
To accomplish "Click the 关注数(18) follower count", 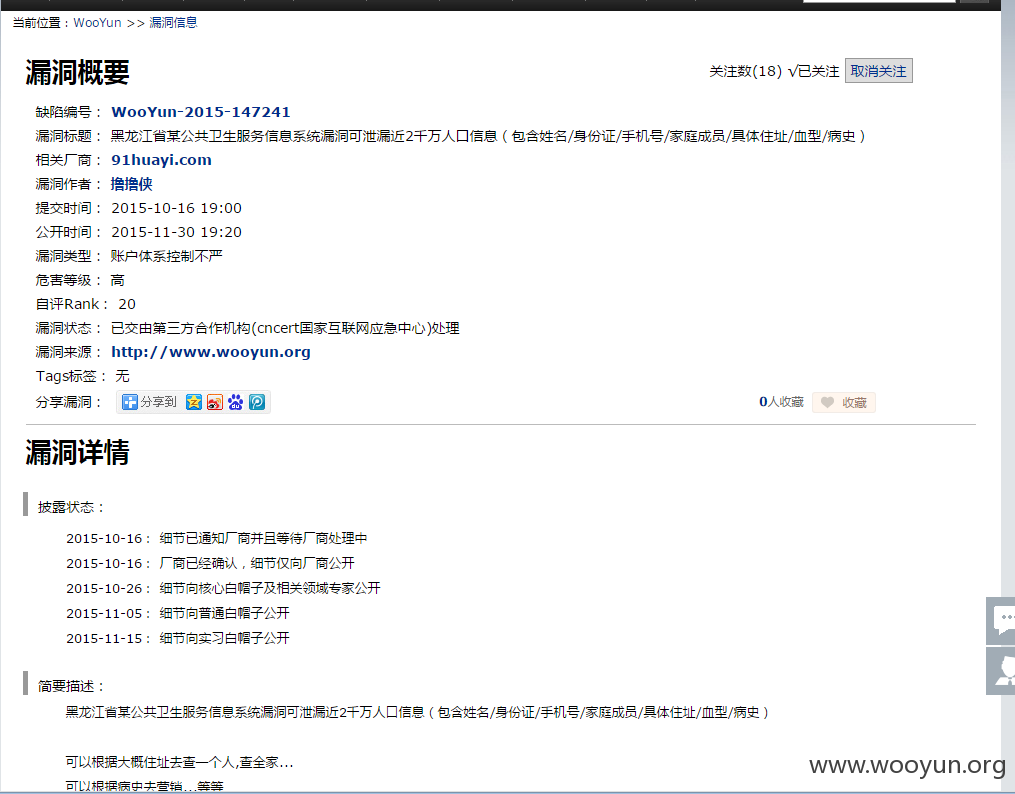I will point(746,71).
